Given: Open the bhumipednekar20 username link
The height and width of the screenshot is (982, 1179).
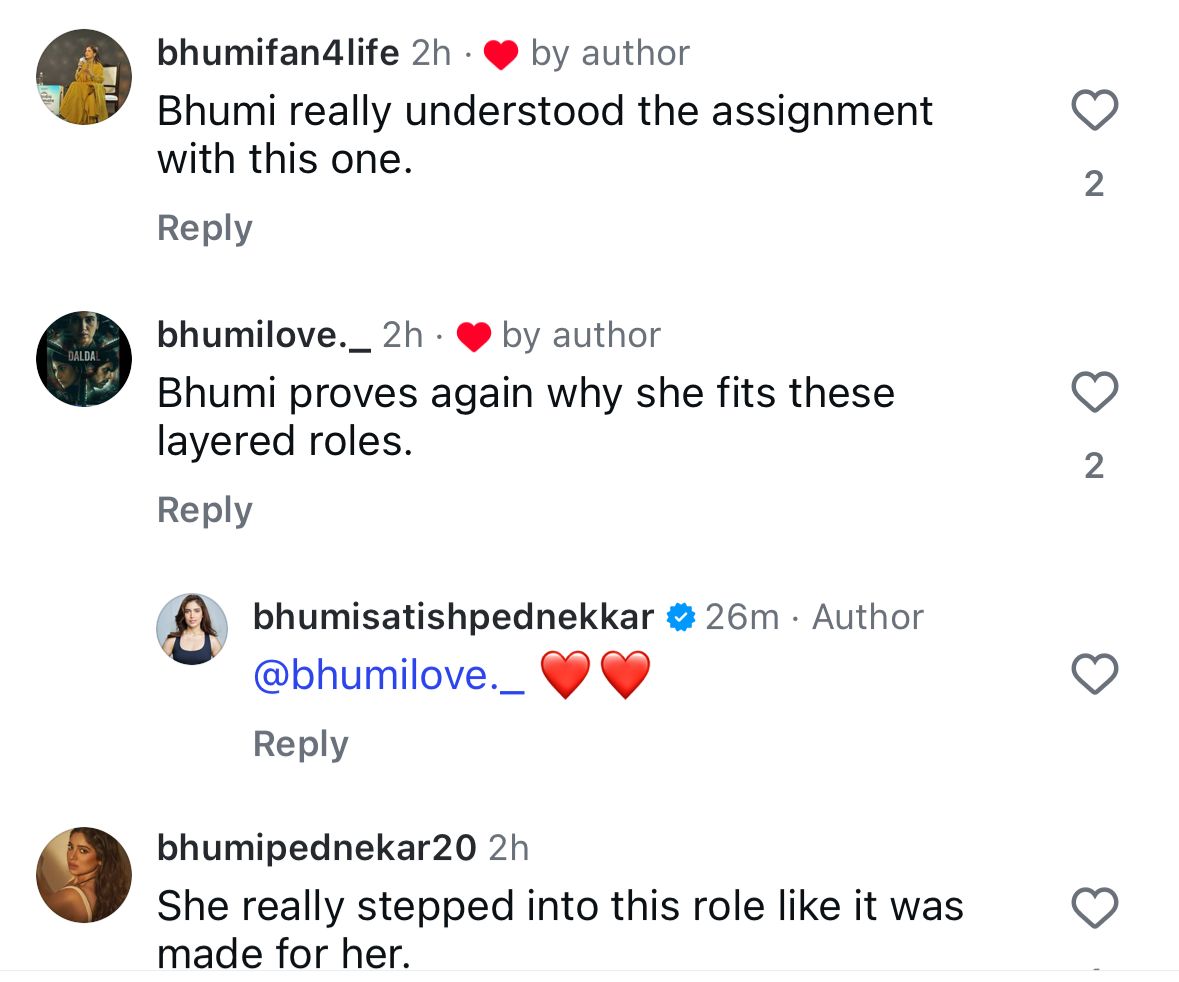Looking at the screenshot, I should click(x=316, y=849).
